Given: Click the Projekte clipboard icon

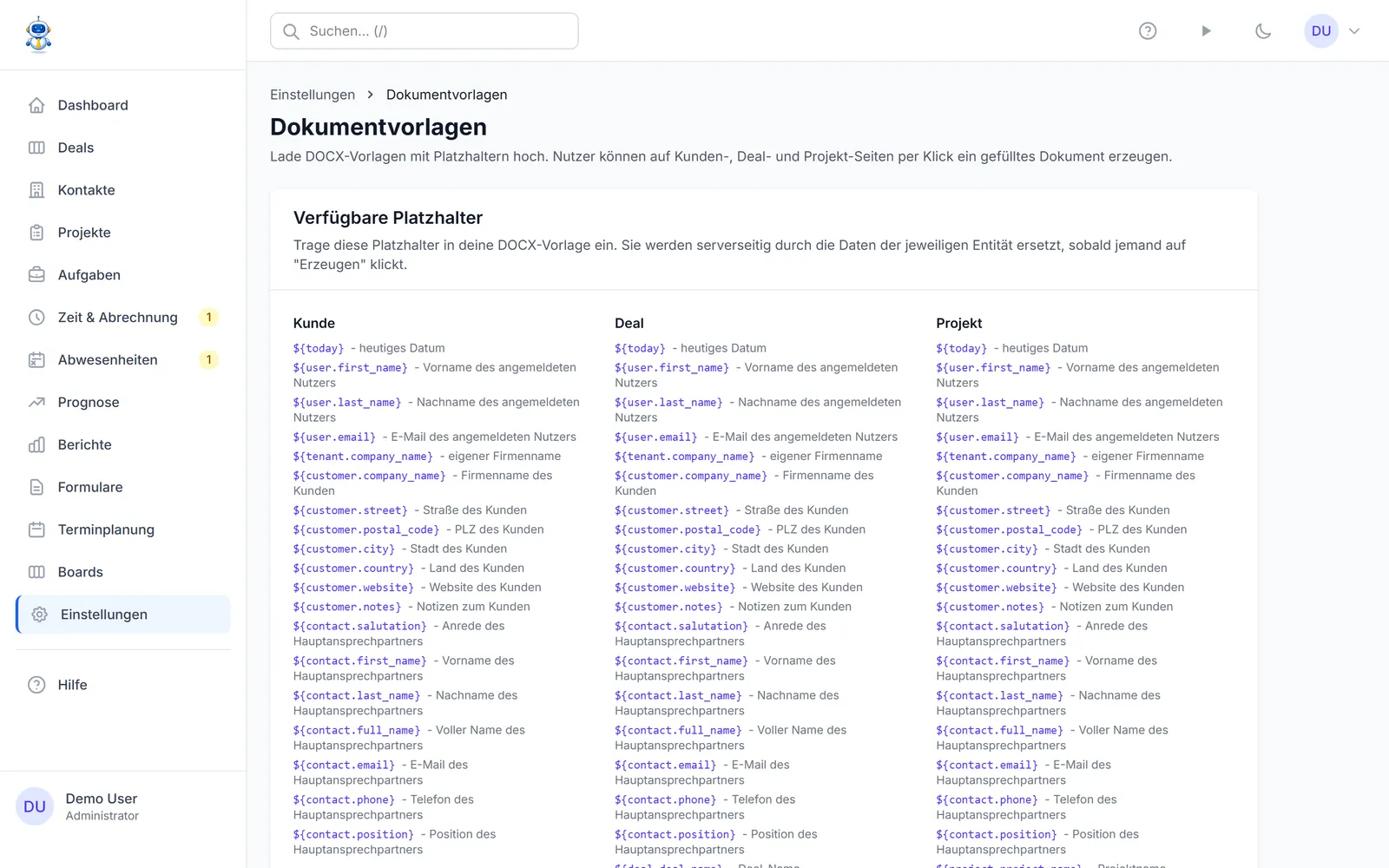Looking at the screenshot, I should pyautogui.click(x=36, y=233).
